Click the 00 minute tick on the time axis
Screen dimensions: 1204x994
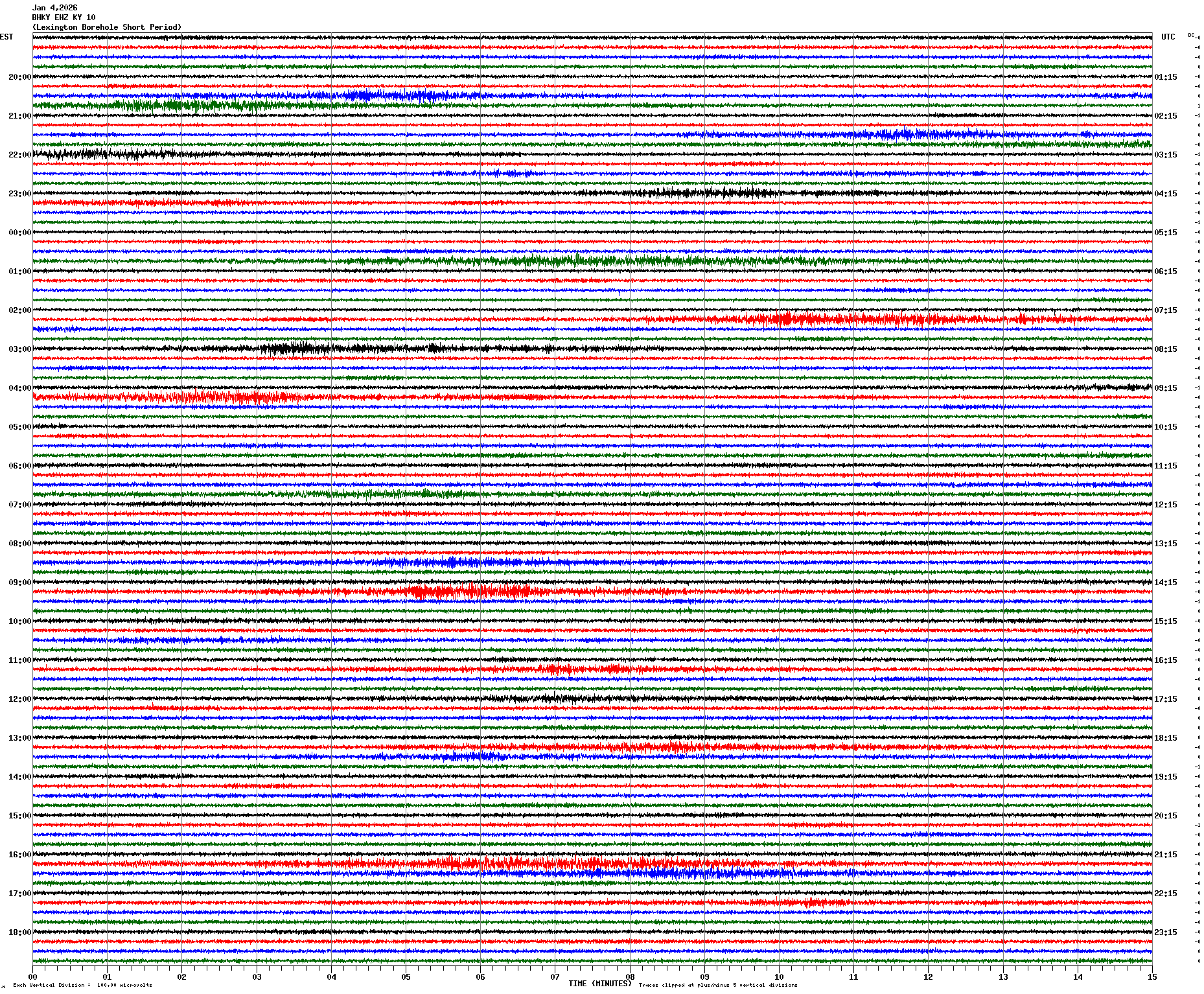coord(32,977)
